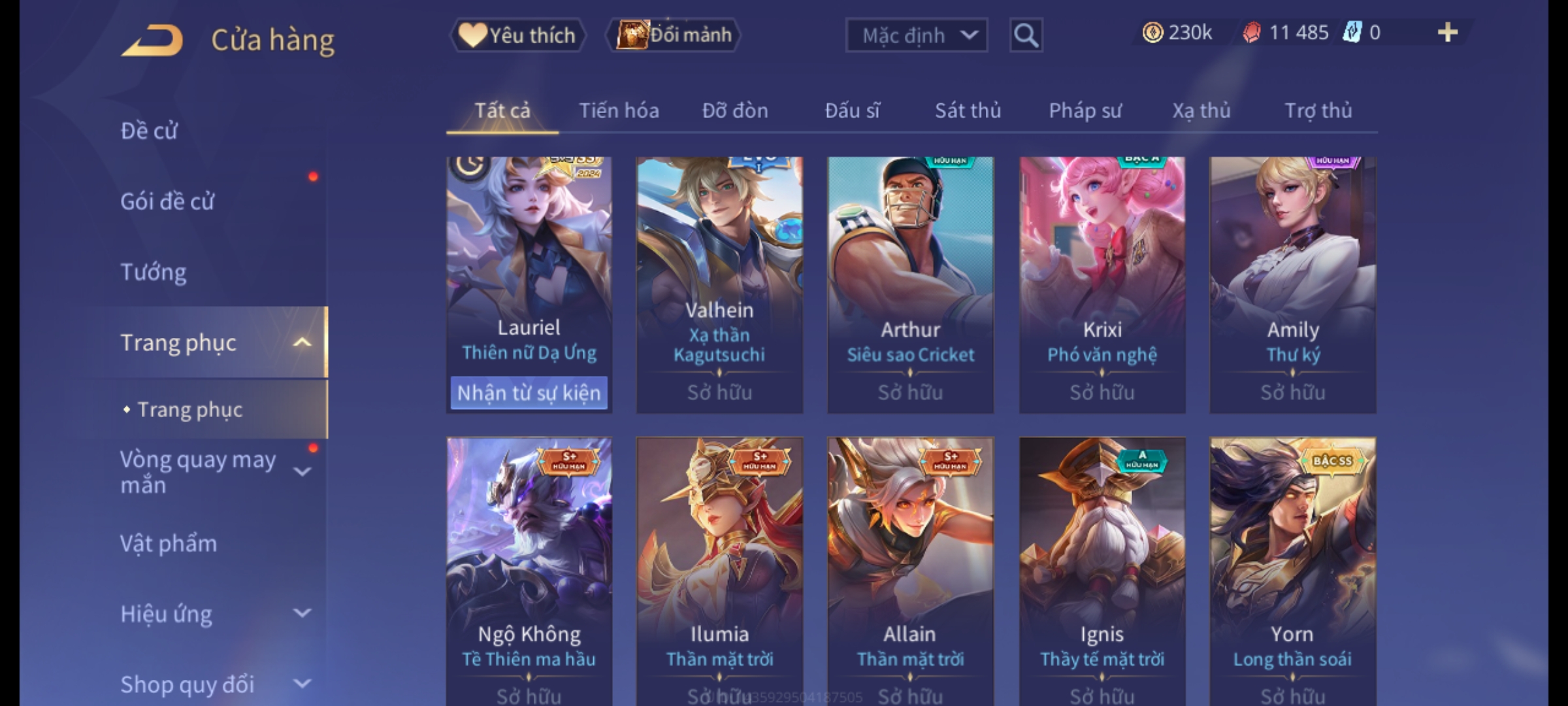
Task: Expand the Hiệu ứng sidebar section
Action: click(x=302, y=613)
